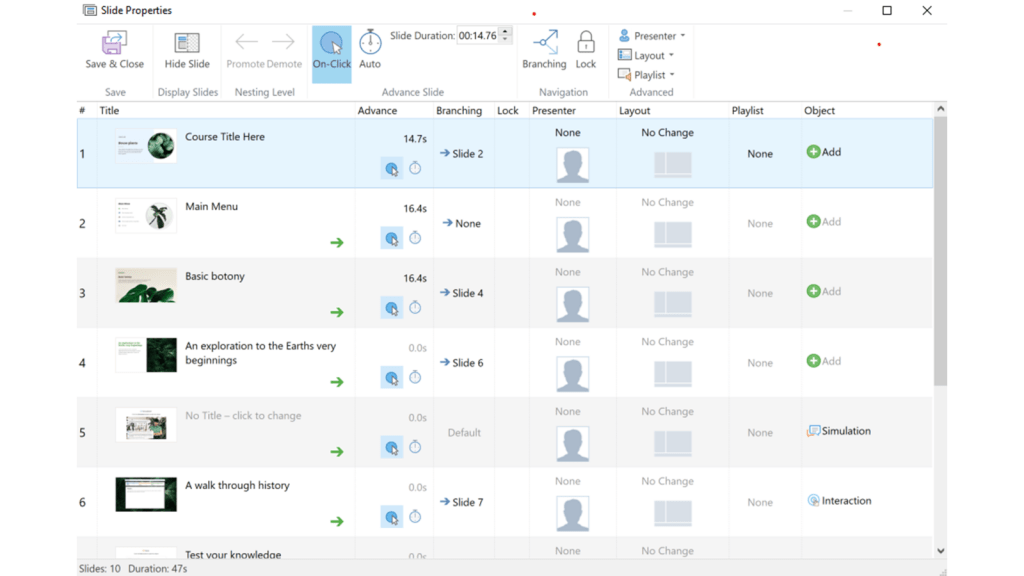The image size is (1024, 576).
Task: Open the Layout dropdown
Action: (645, 55)
